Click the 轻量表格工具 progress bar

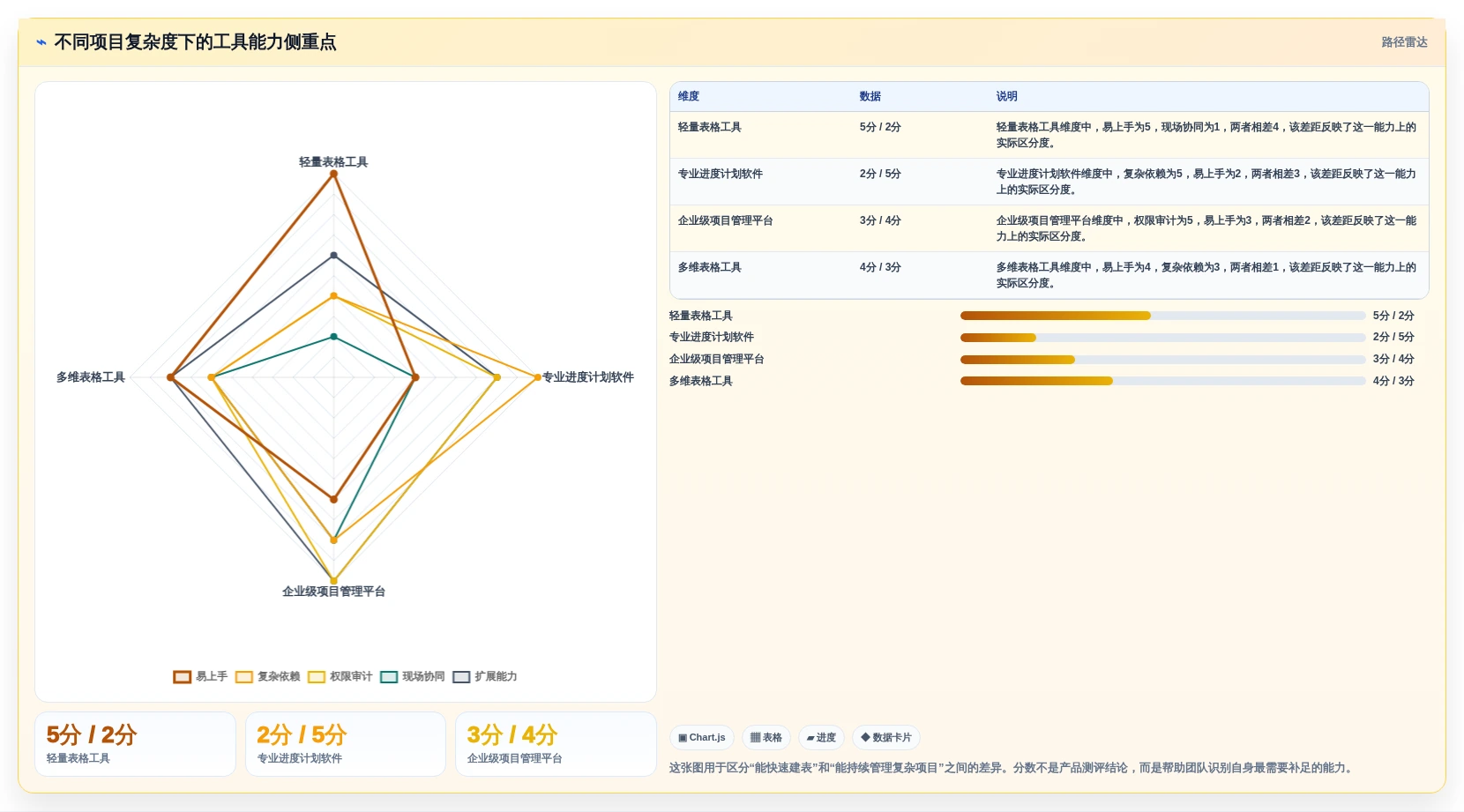click(1162, 316)
